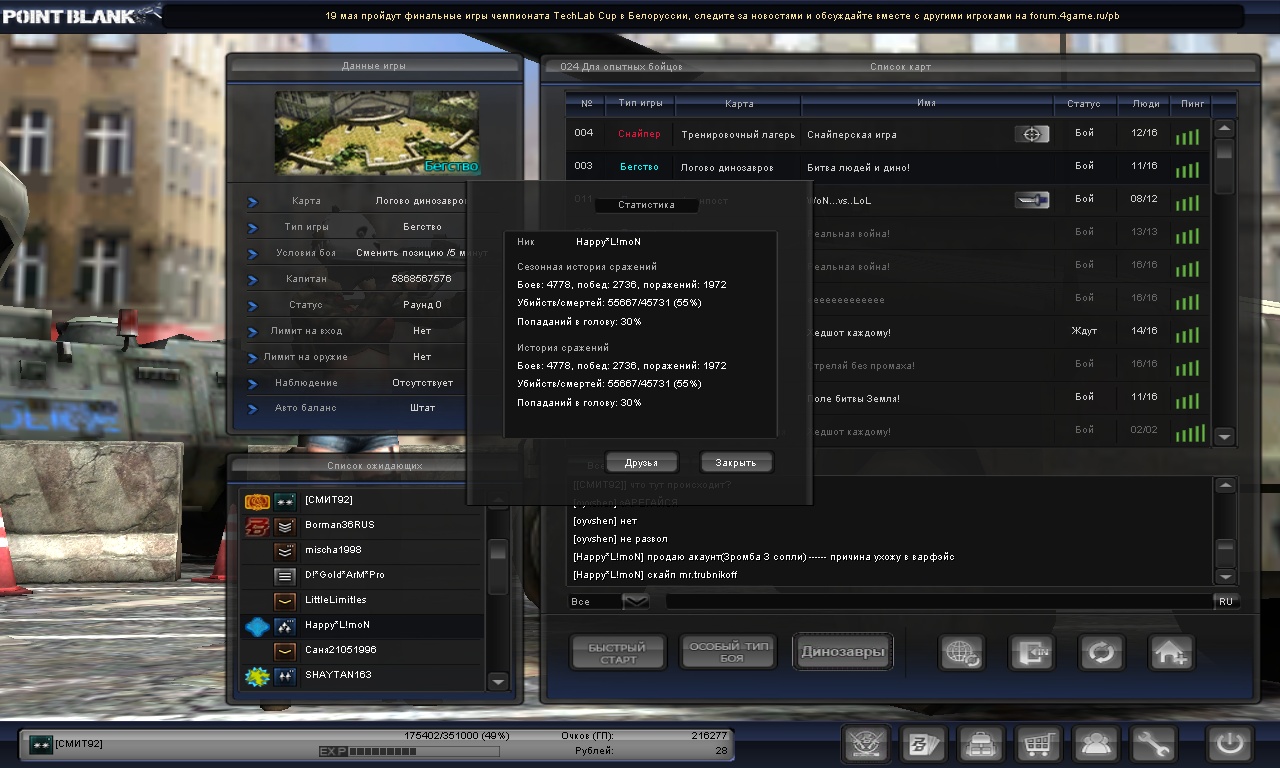
Task: Expand the Лимит на вход arrow
Action: coord(253,332)
